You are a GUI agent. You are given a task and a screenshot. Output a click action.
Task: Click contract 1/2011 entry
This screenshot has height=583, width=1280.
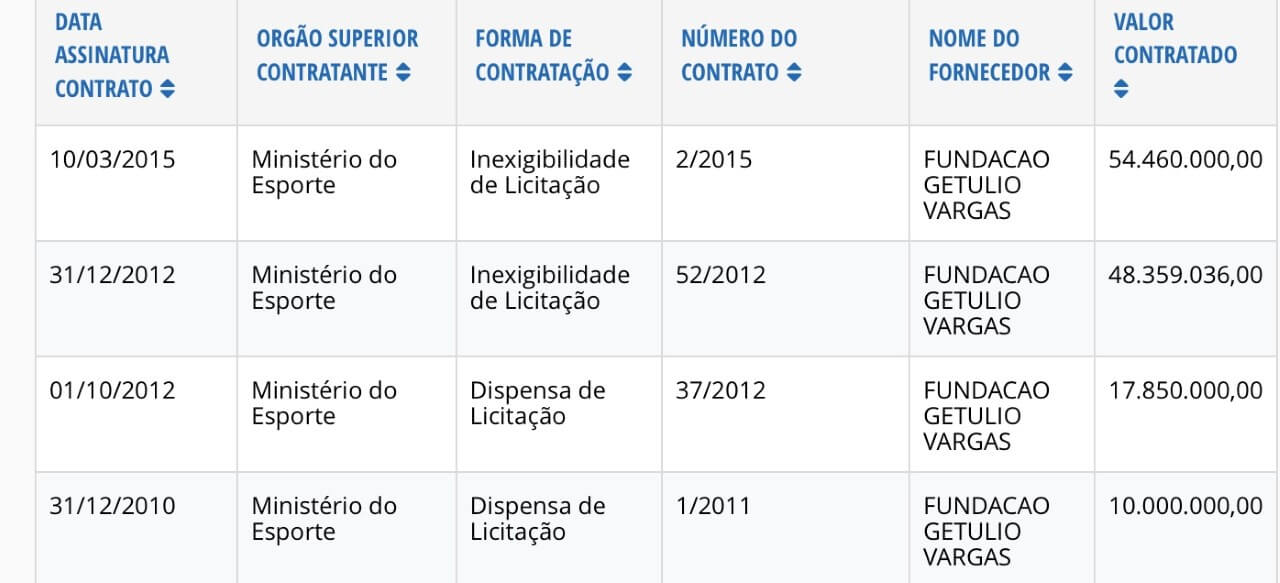(x=714, y=506)
